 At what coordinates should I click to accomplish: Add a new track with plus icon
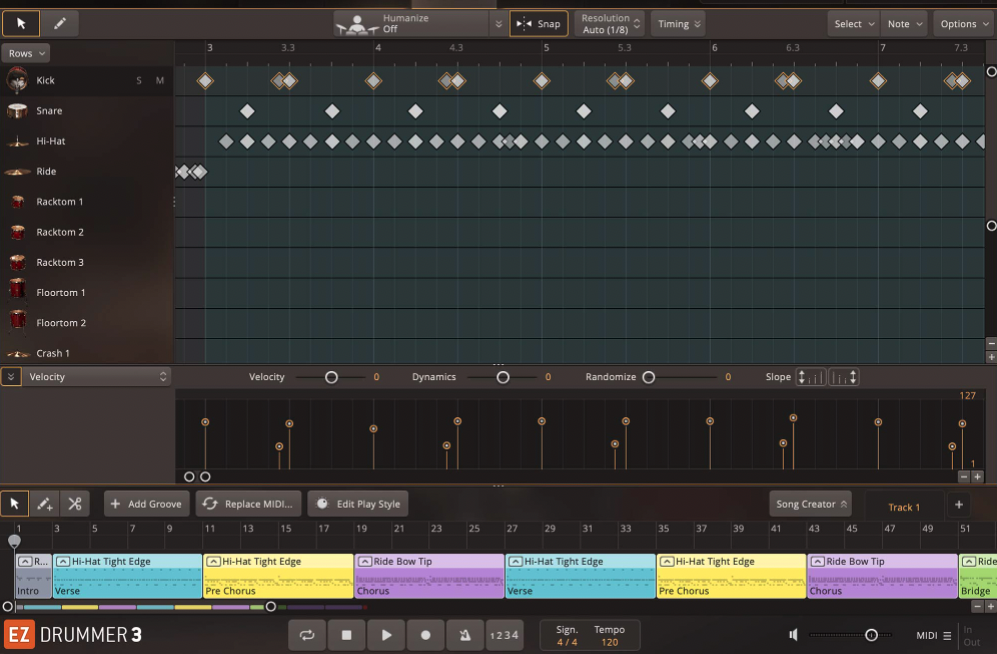(958, 505)
